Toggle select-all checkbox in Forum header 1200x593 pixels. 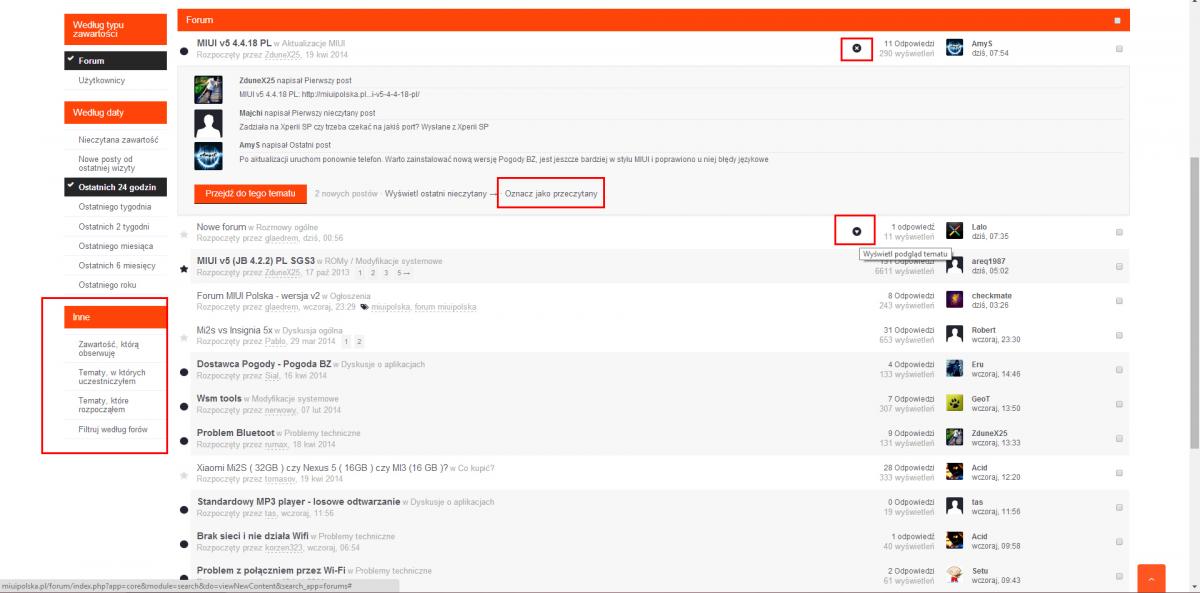(x=1117, y=19)
